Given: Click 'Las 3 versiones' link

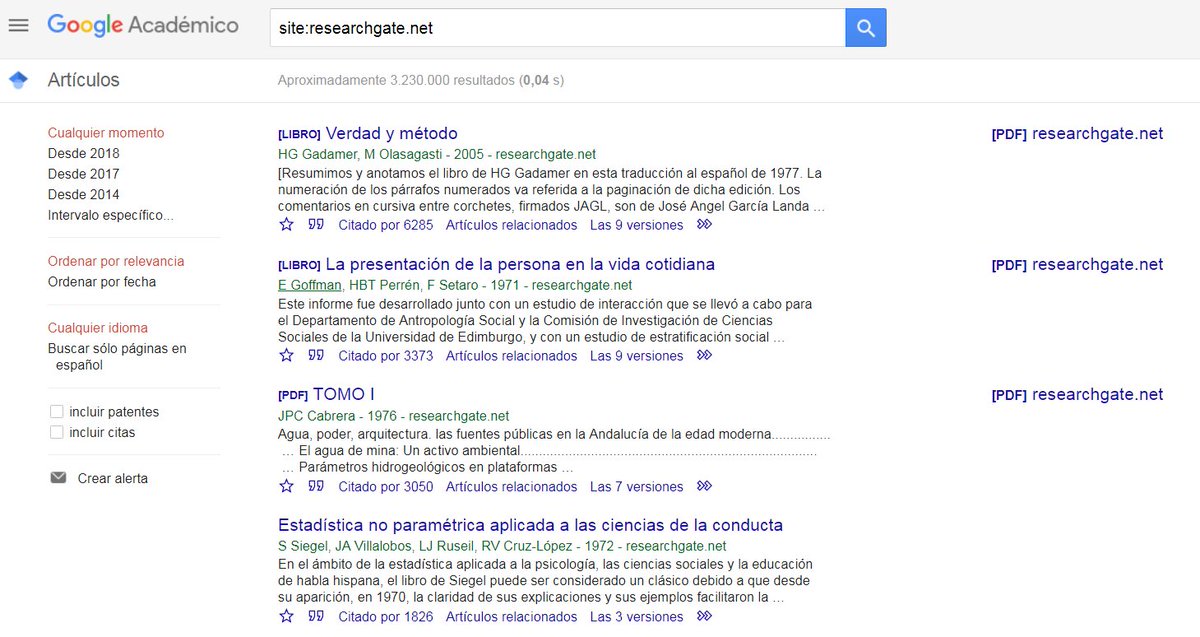Looking at the screenshot, I should point(637,617).
